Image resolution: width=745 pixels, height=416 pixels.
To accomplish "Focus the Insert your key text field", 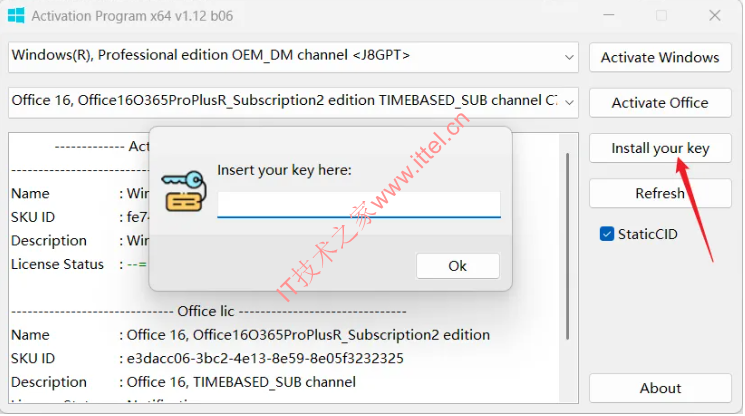I will coord(359,204).
